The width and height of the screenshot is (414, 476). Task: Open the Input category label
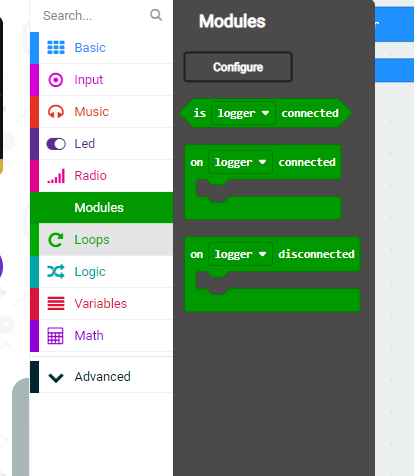89,80
